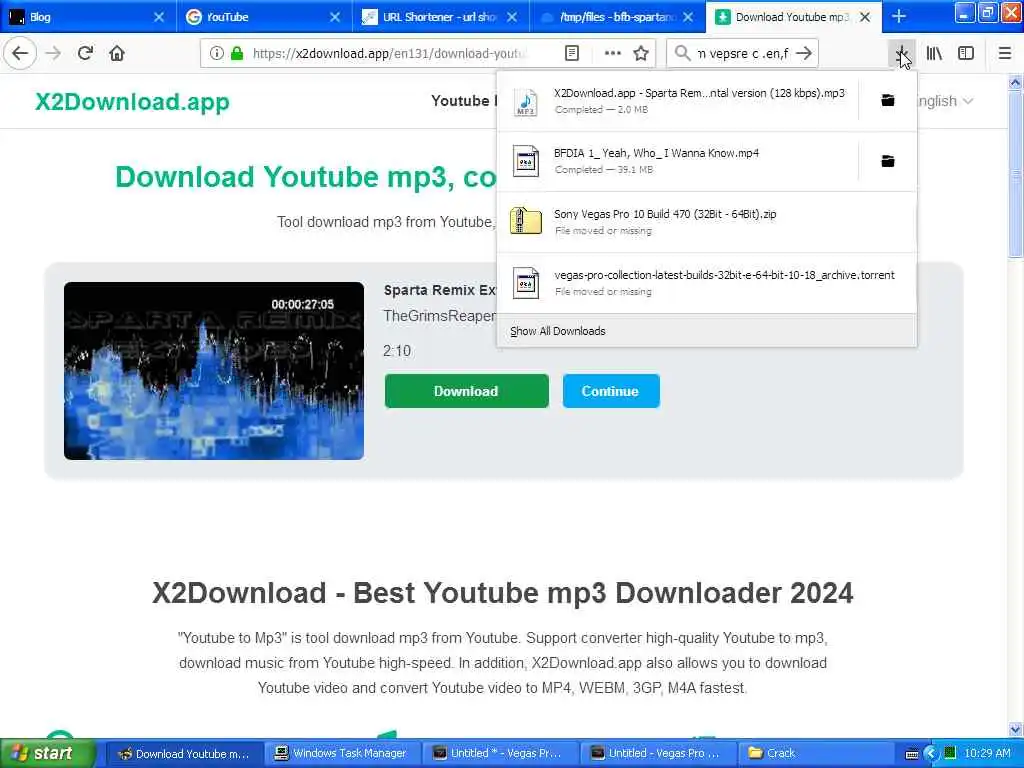
Task: Open the browser home page
Action: (117, 54)
